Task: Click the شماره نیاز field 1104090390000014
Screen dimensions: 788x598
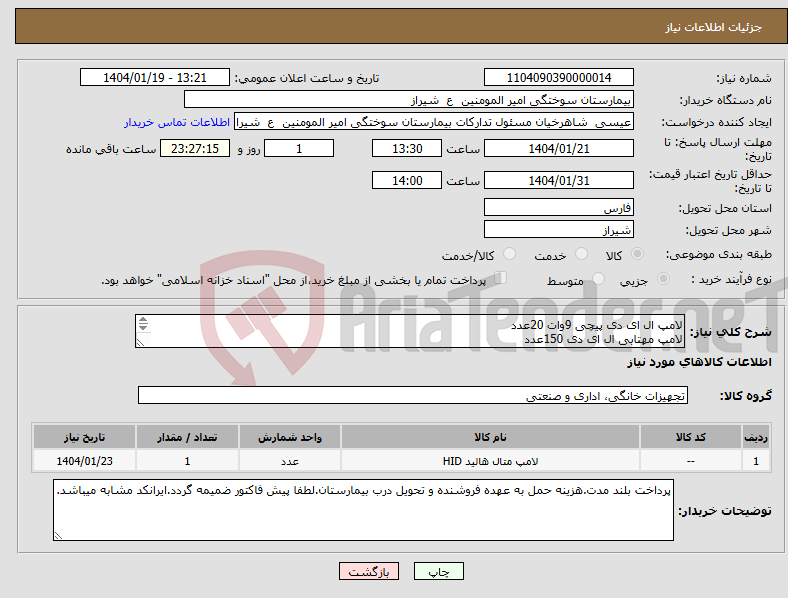Action: [558, 78]
